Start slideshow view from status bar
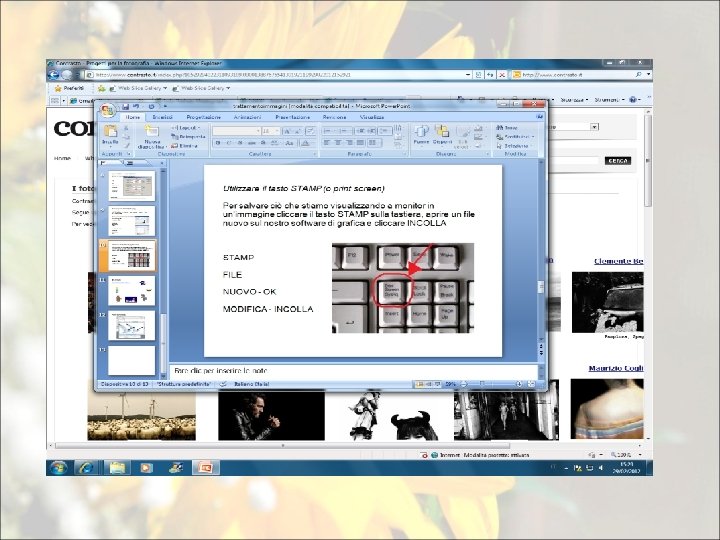Image resolution: width=720 pixels, height=540 pixels. (438, 384)
